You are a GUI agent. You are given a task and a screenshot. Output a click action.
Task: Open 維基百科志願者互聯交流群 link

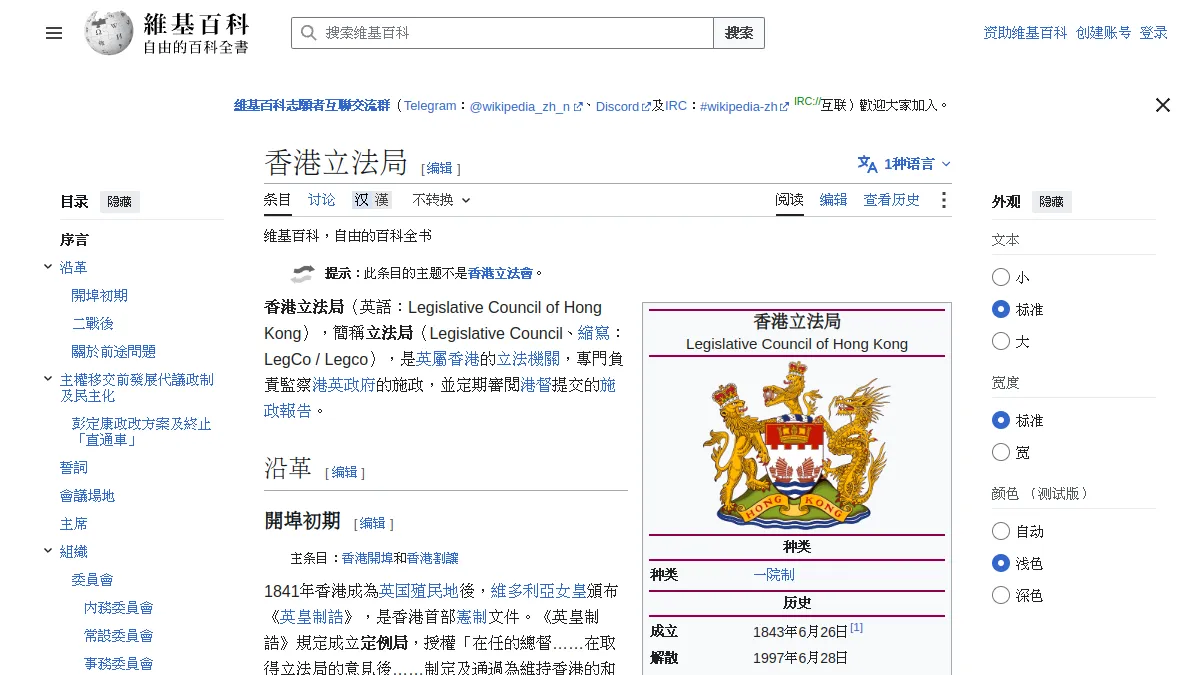point(312,105)
